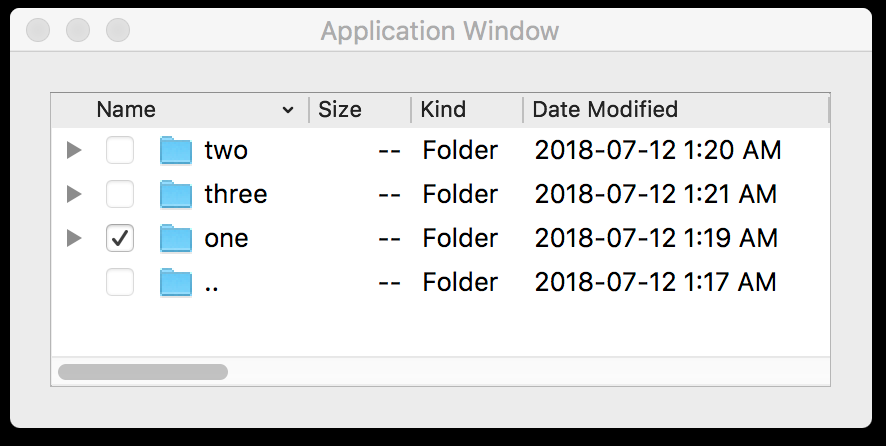Click the Date Modified column header
Image resolution: width=886 pixels, height=446 pixels.
point(605,110)
